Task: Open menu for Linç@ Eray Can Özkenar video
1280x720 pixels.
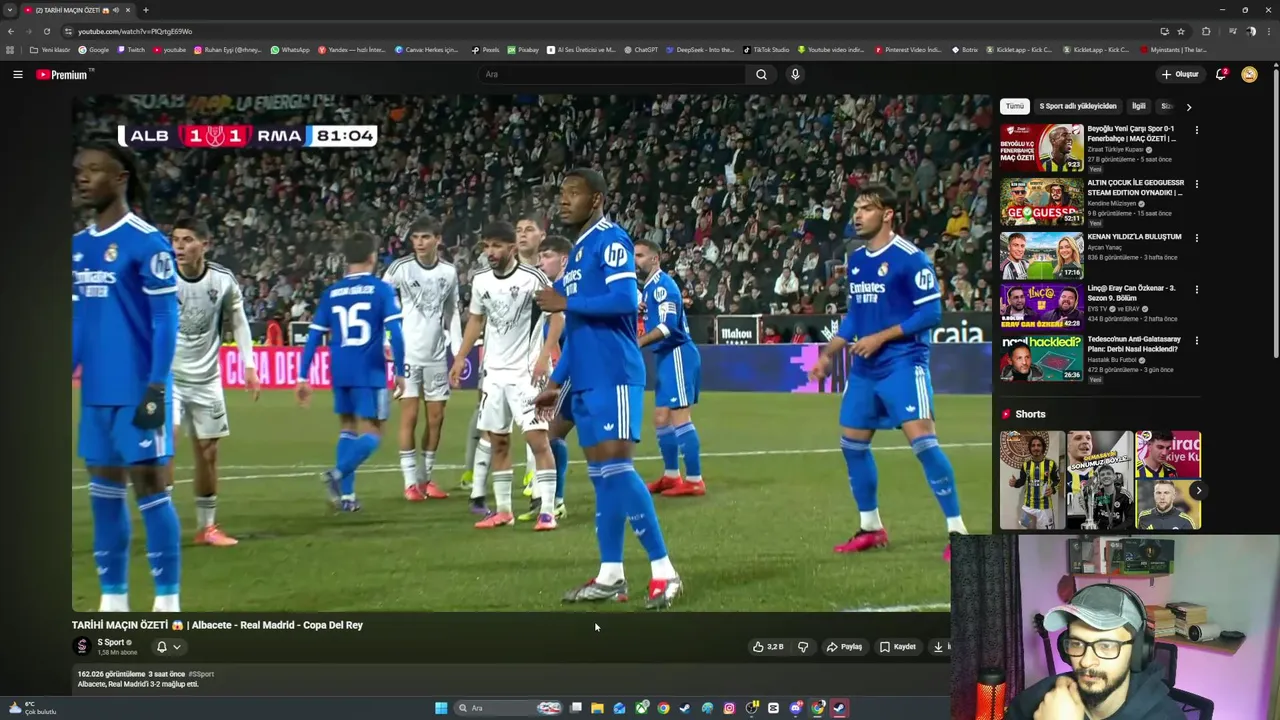Action: [x=1196, y=289]
